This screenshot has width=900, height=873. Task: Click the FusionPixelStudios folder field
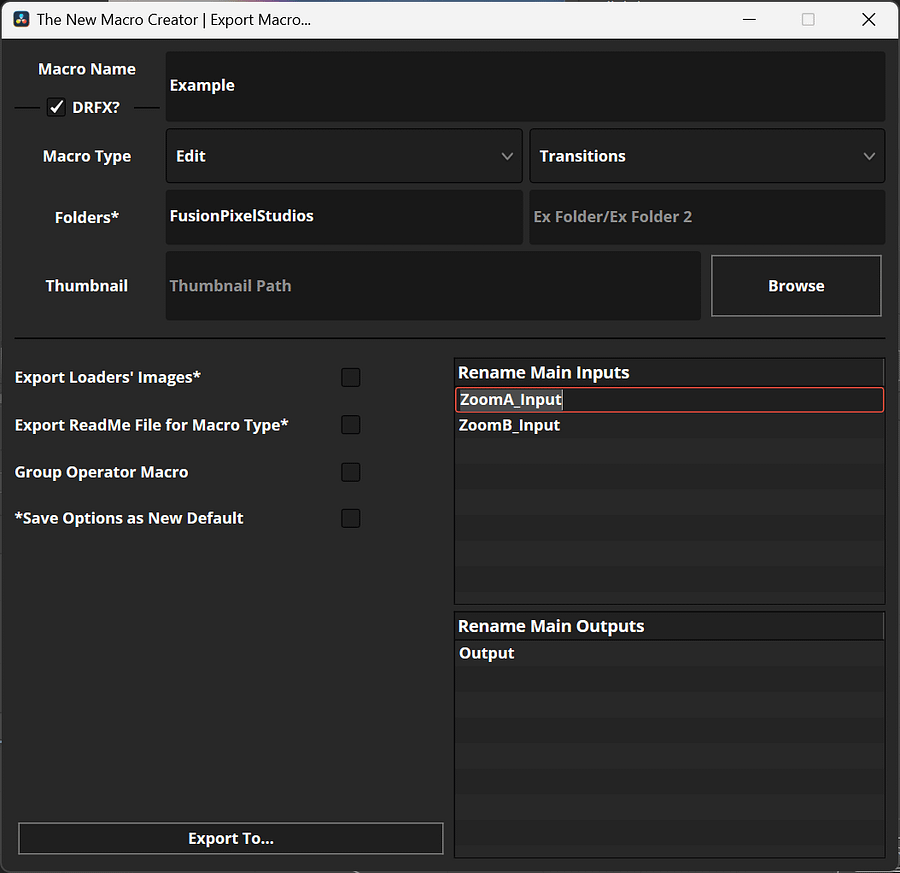click(x=344, y=217)
